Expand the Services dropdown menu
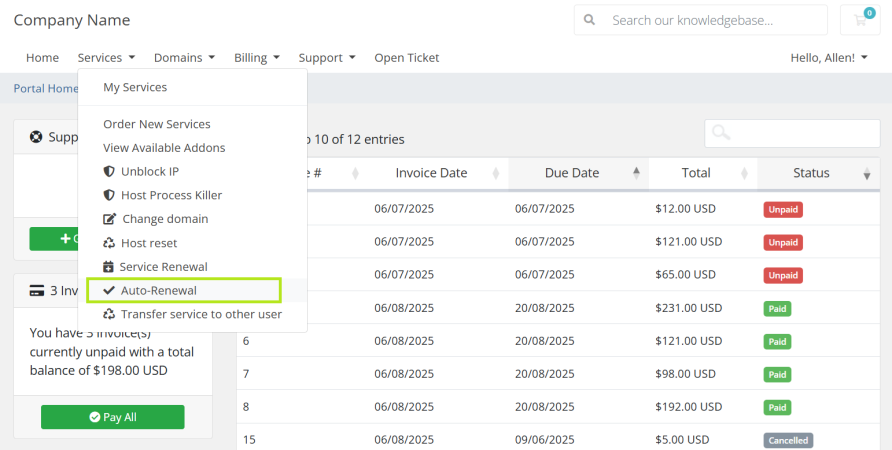 [106, 57]
